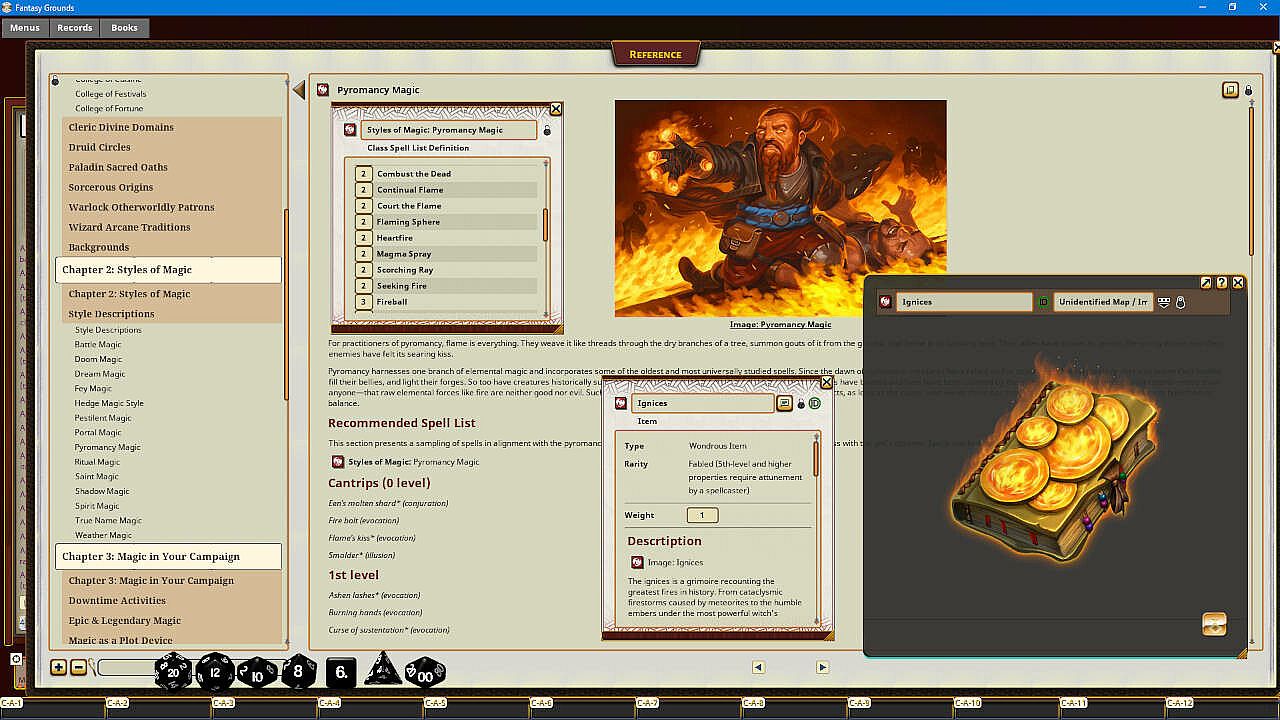
Task: Close the Ignices item window
Action: 826,382
